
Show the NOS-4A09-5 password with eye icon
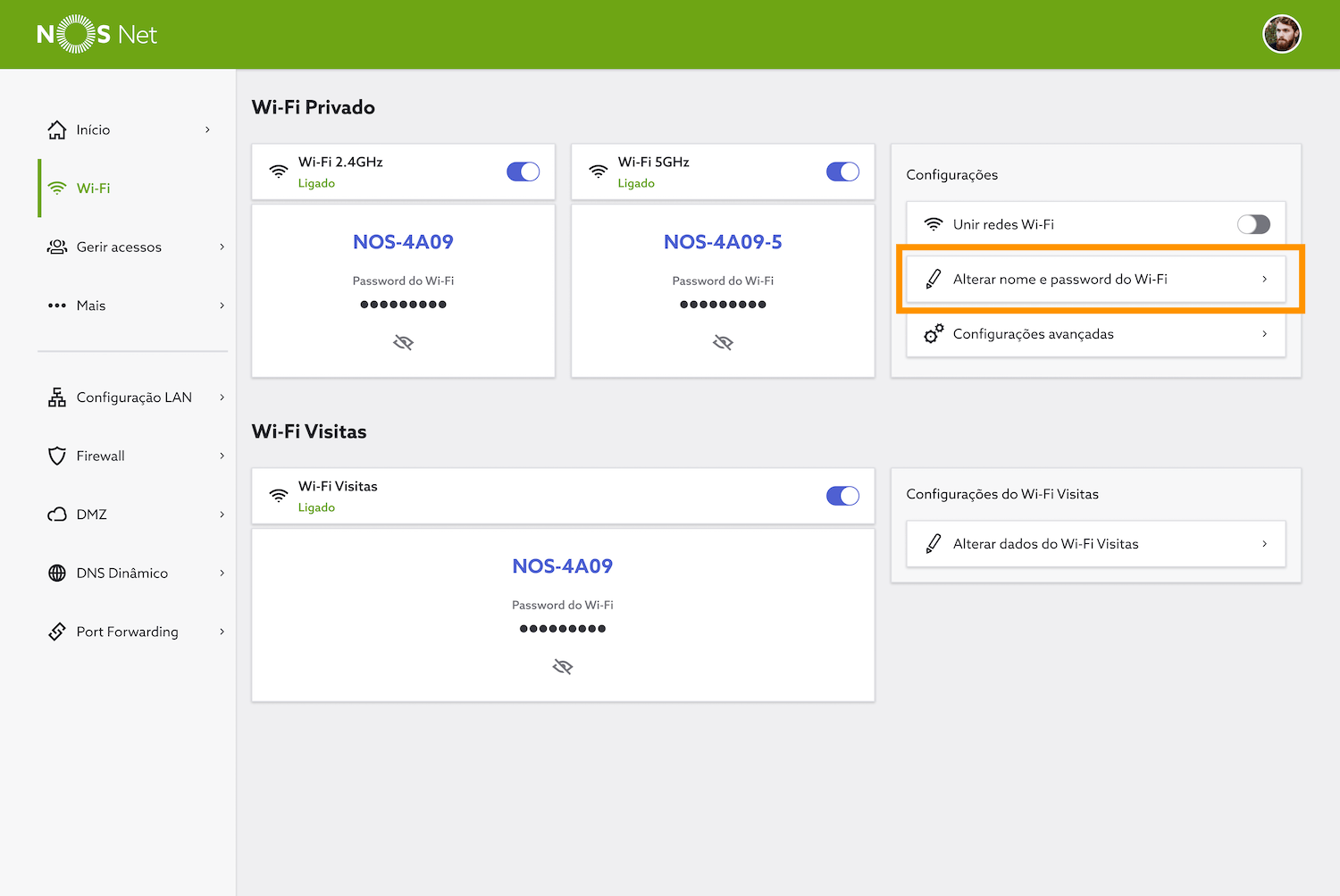723,343
